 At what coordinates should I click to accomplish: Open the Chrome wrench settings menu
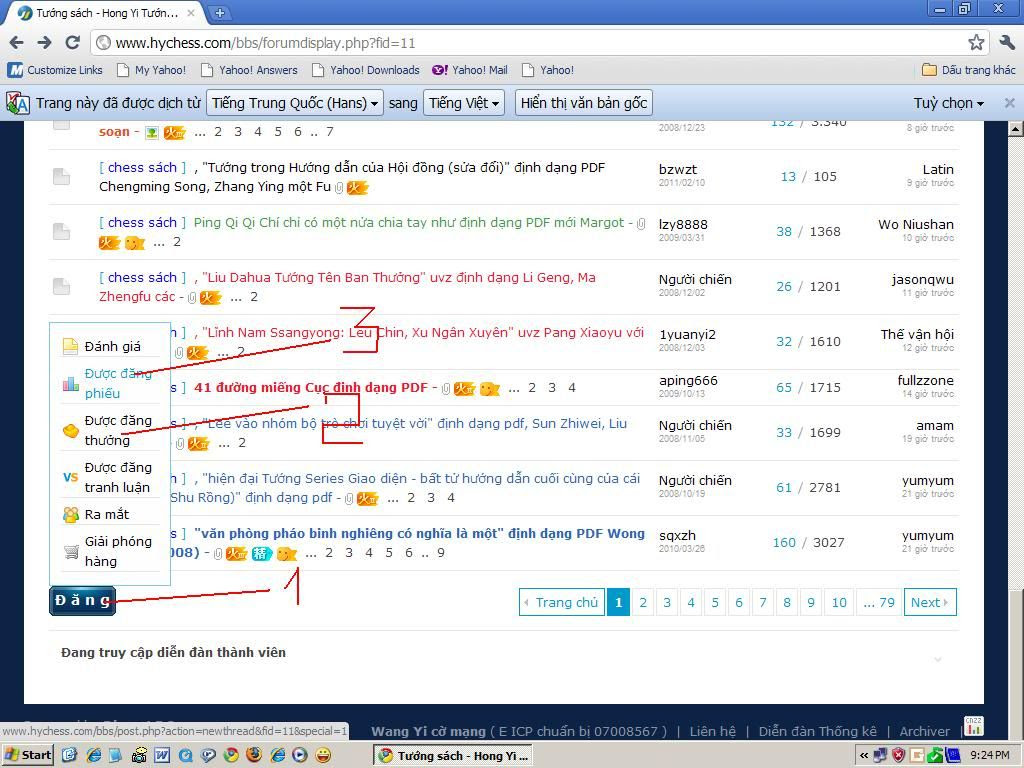pos(1006,43)
